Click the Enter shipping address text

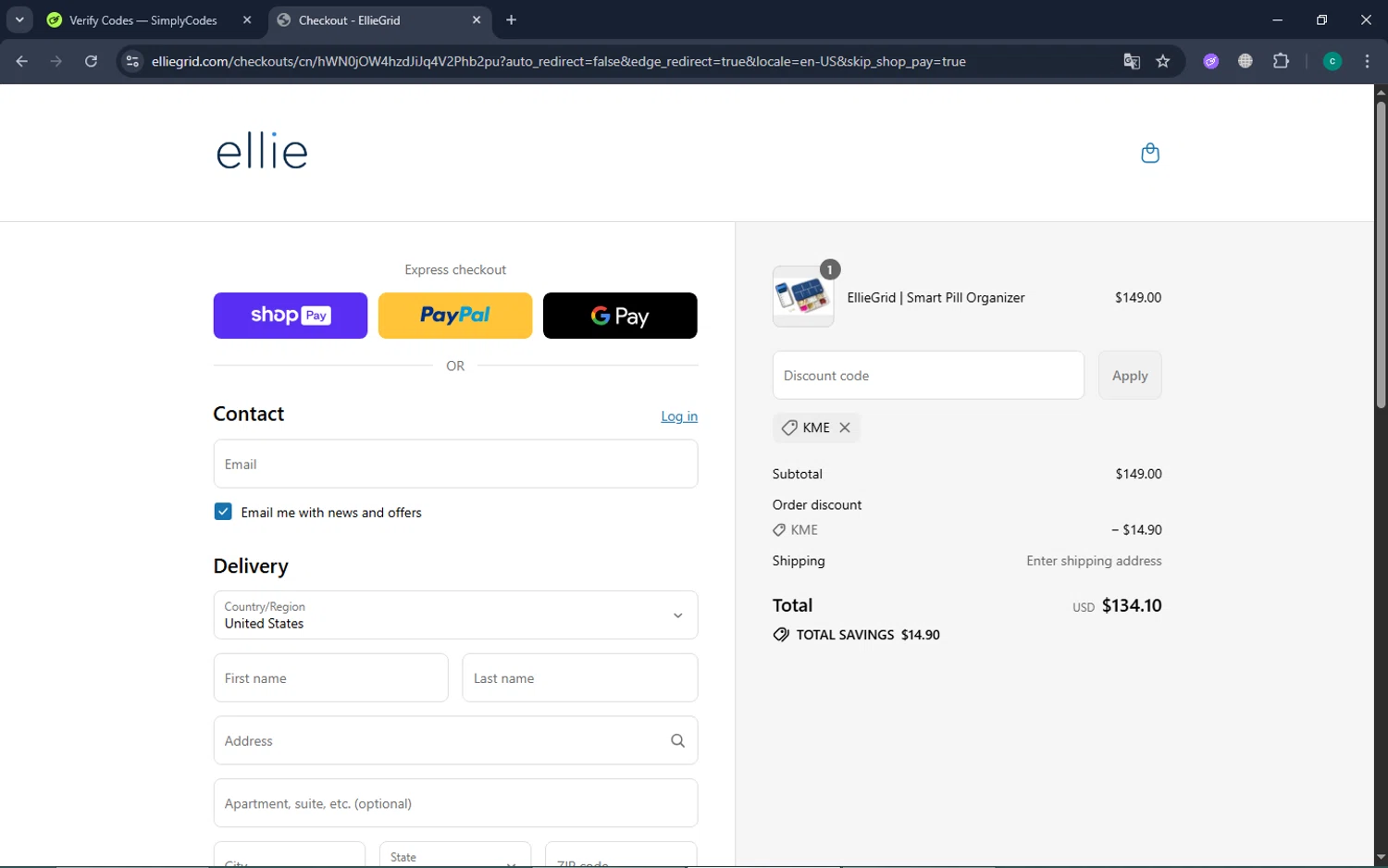(x=1094, y=561)
